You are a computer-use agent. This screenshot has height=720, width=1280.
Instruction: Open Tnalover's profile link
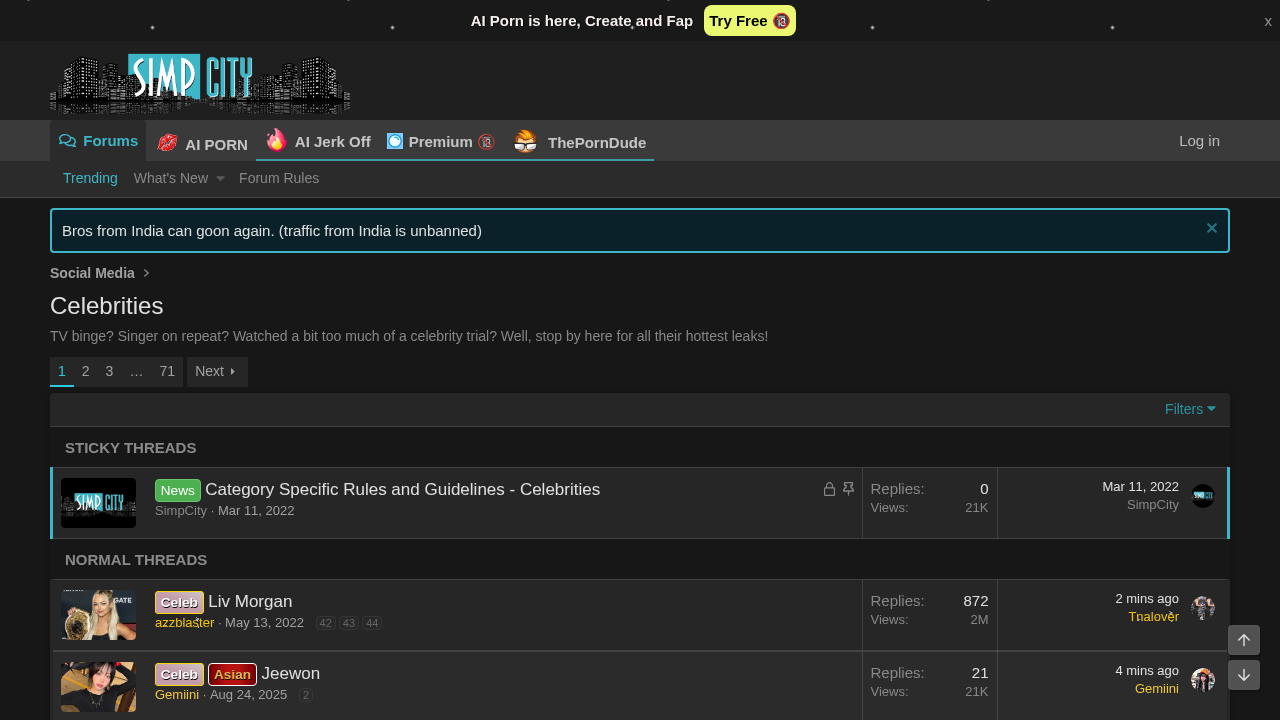pos(1154,617)
